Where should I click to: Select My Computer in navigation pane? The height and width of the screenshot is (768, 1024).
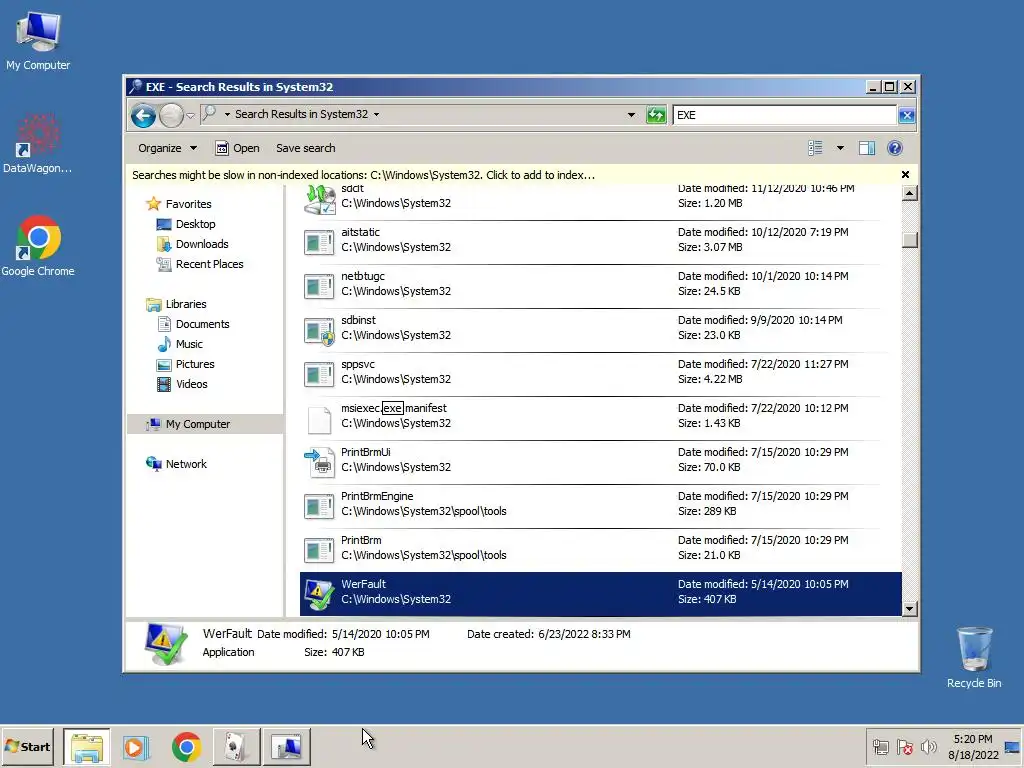(x=197, y=424)
